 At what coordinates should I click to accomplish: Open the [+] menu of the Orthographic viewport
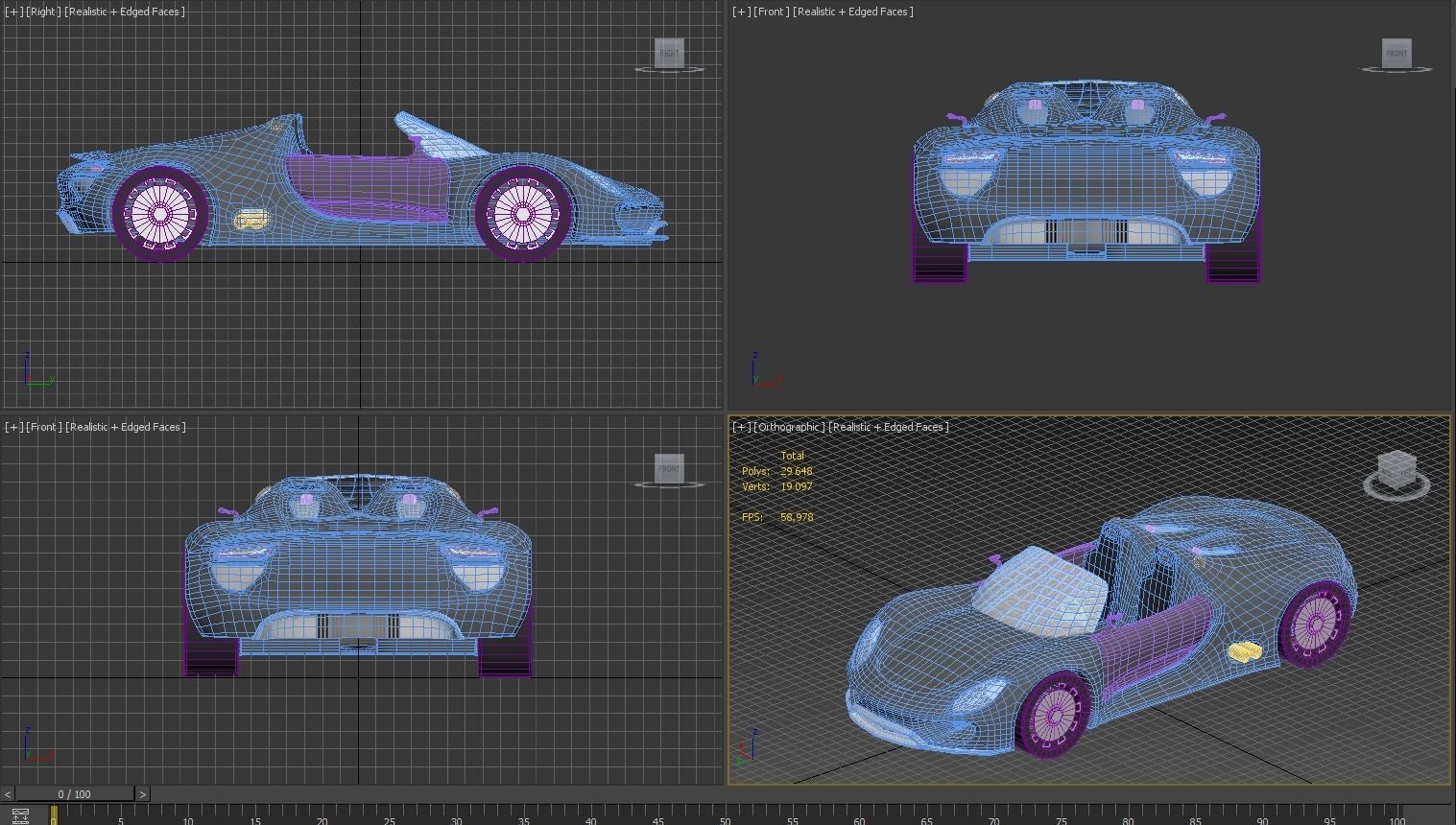point(742,427)
